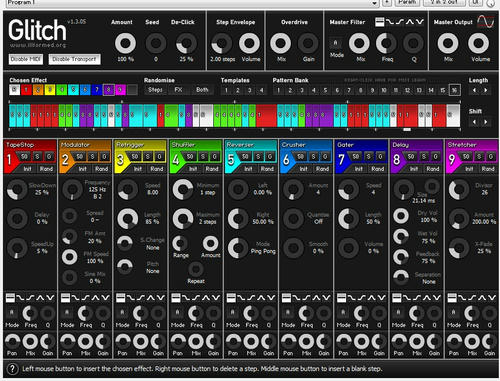500x381 pixels.
Task: Click Randomise Both button
Action: pyautogui.click(x=202, y=90)
